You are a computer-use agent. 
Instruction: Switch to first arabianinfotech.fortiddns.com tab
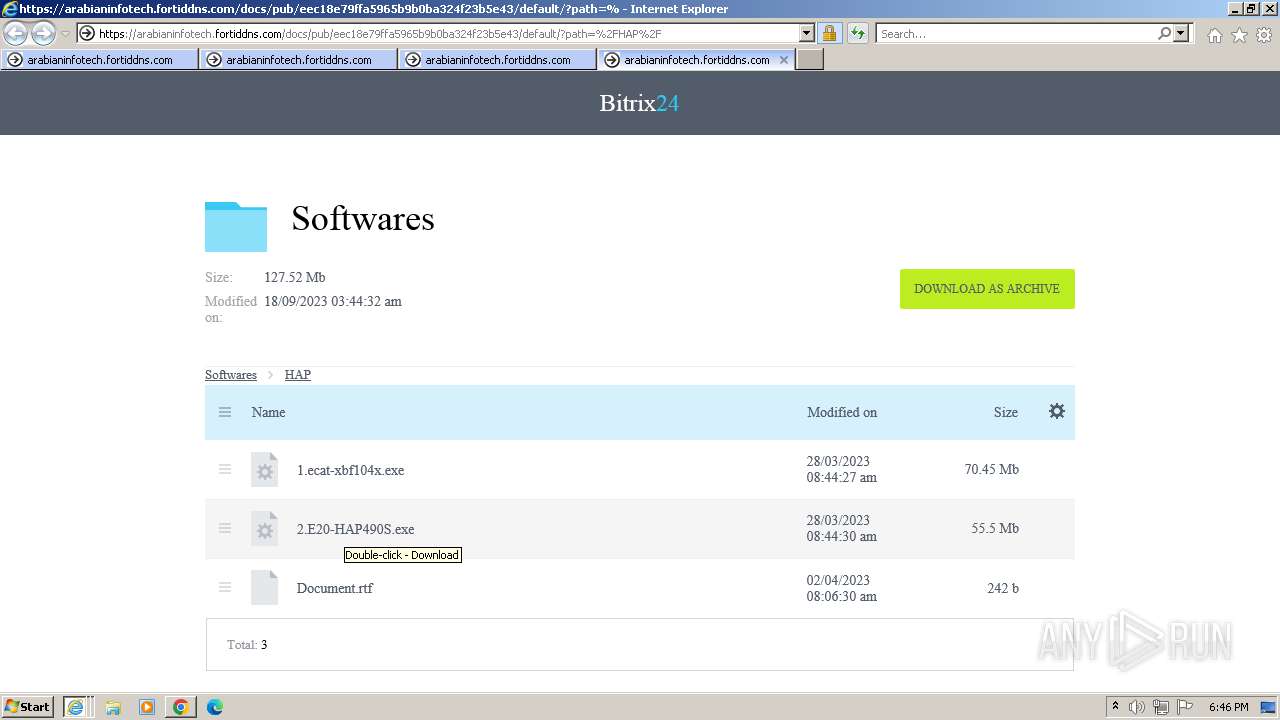(99, 60)
